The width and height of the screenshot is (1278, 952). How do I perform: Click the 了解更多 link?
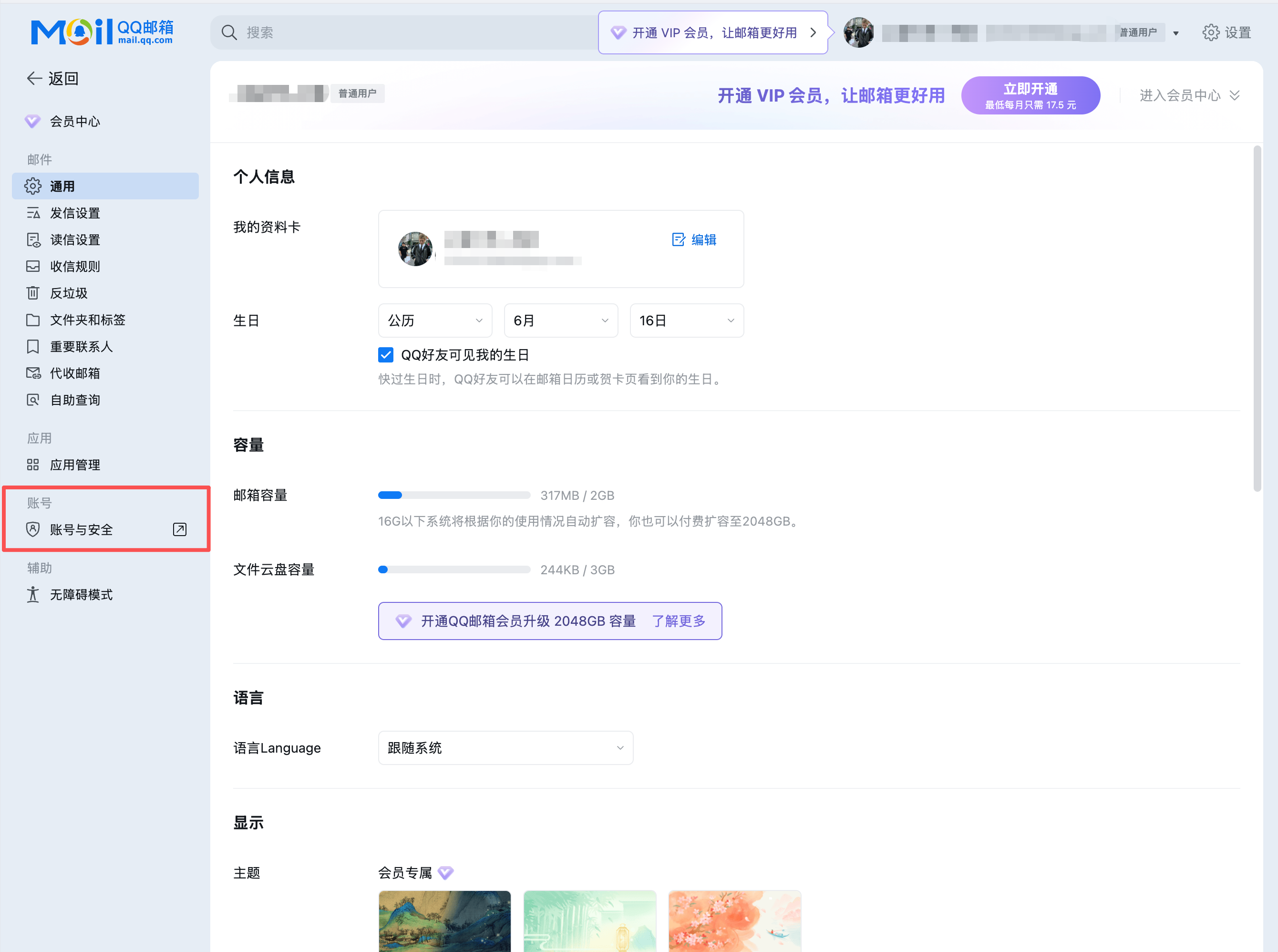(x=679, y=621)
